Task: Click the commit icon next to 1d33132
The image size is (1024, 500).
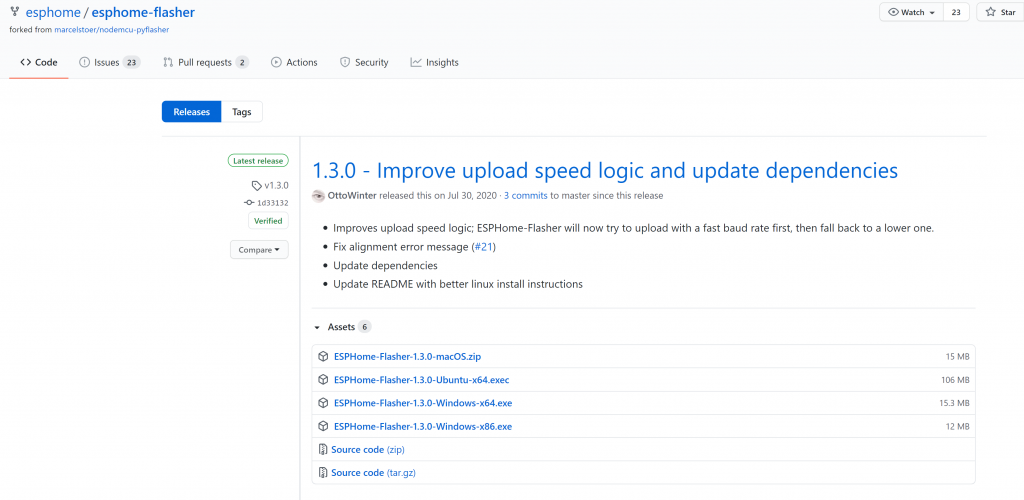Action: tap(249, 203)
